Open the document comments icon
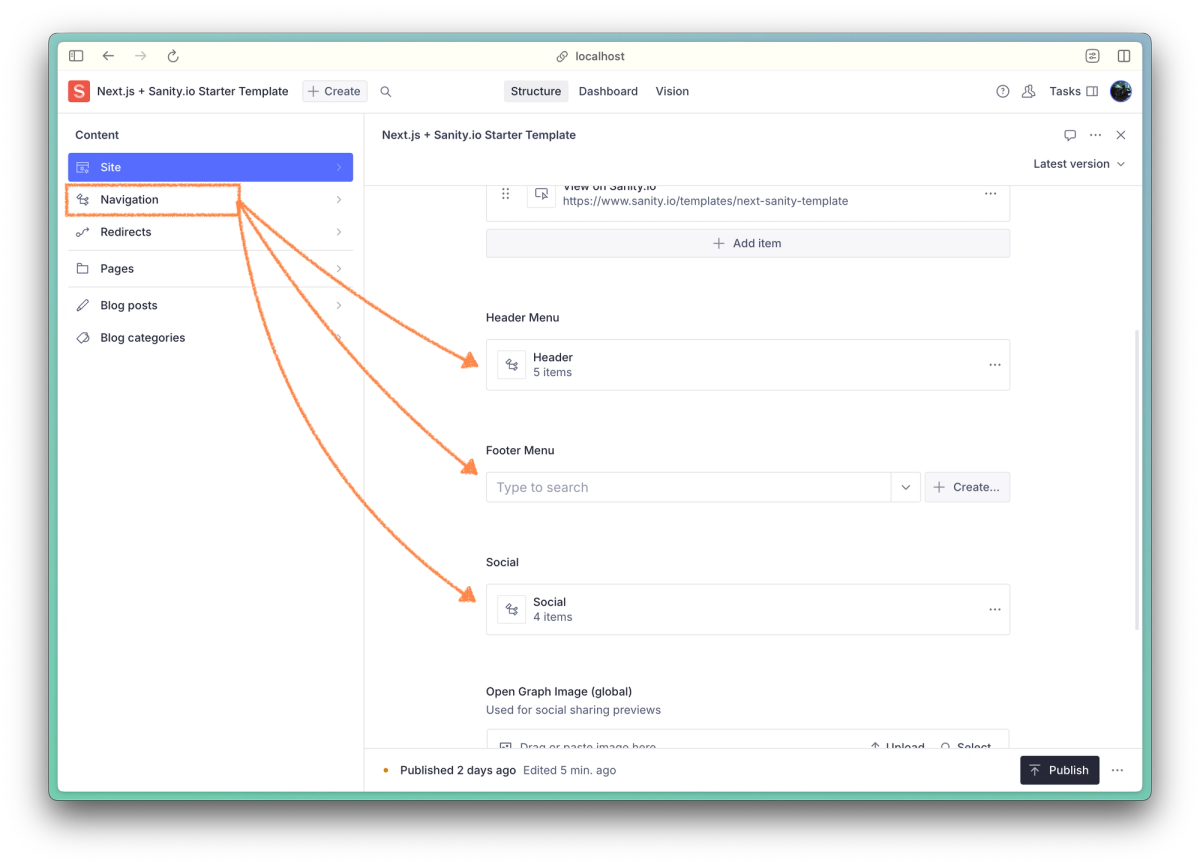This screenshot has height=865, width=1200. coord(1070,135)
